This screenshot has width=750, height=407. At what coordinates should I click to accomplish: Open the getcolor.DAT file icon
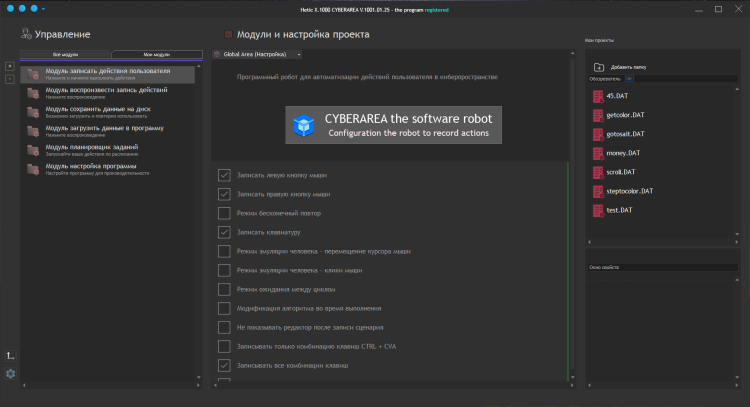pyautogui.click(x=598, y=116)
